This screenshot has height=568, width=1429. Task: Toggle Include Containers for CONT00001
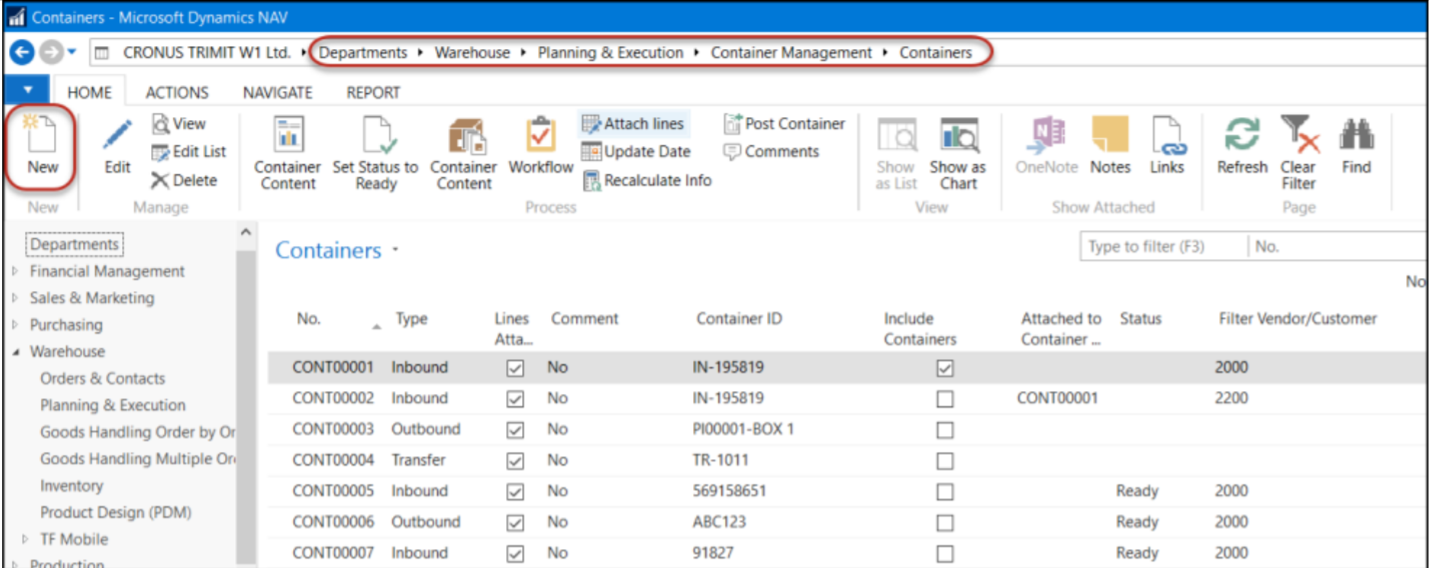point(945,368)
